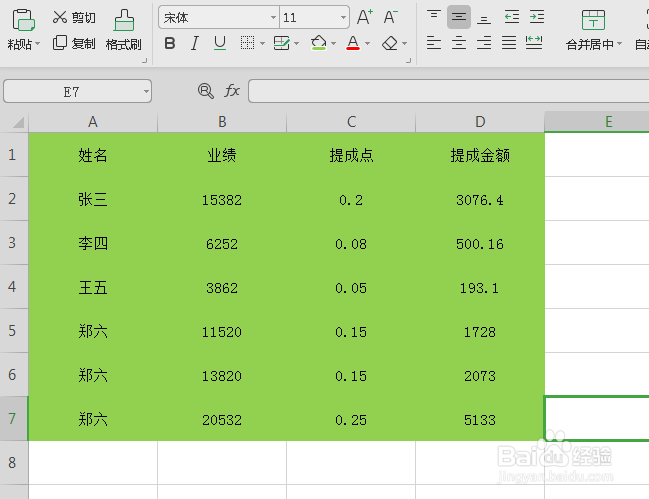The height and width of the screenshot is (499, 649).
Task: Click cell with value 193.1
Action: pos(480,287)
